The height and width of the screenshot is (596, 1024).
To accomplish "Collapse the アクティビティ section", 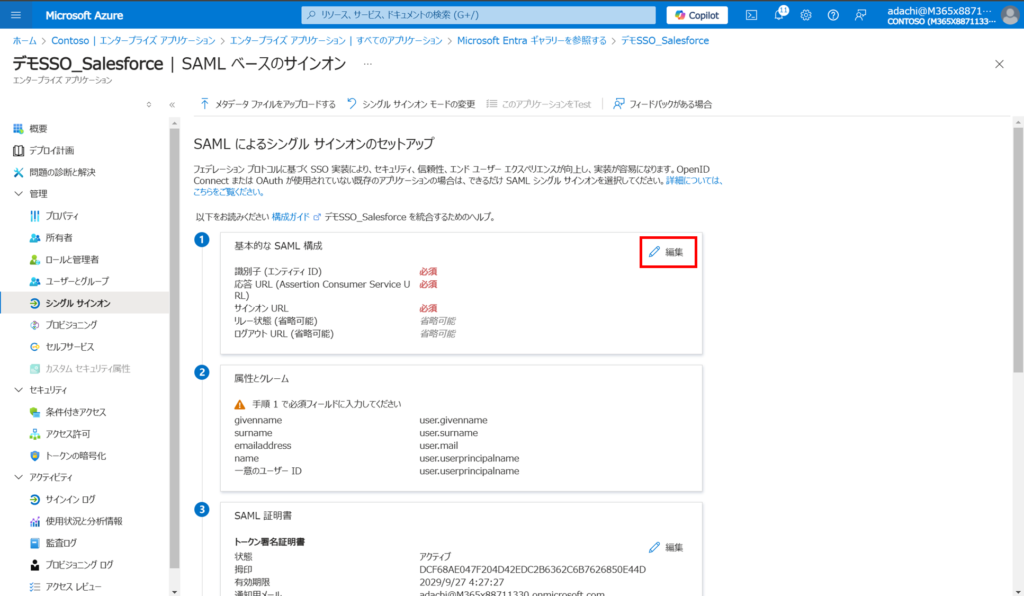I will pyautogui.click(x=18, y=477).
